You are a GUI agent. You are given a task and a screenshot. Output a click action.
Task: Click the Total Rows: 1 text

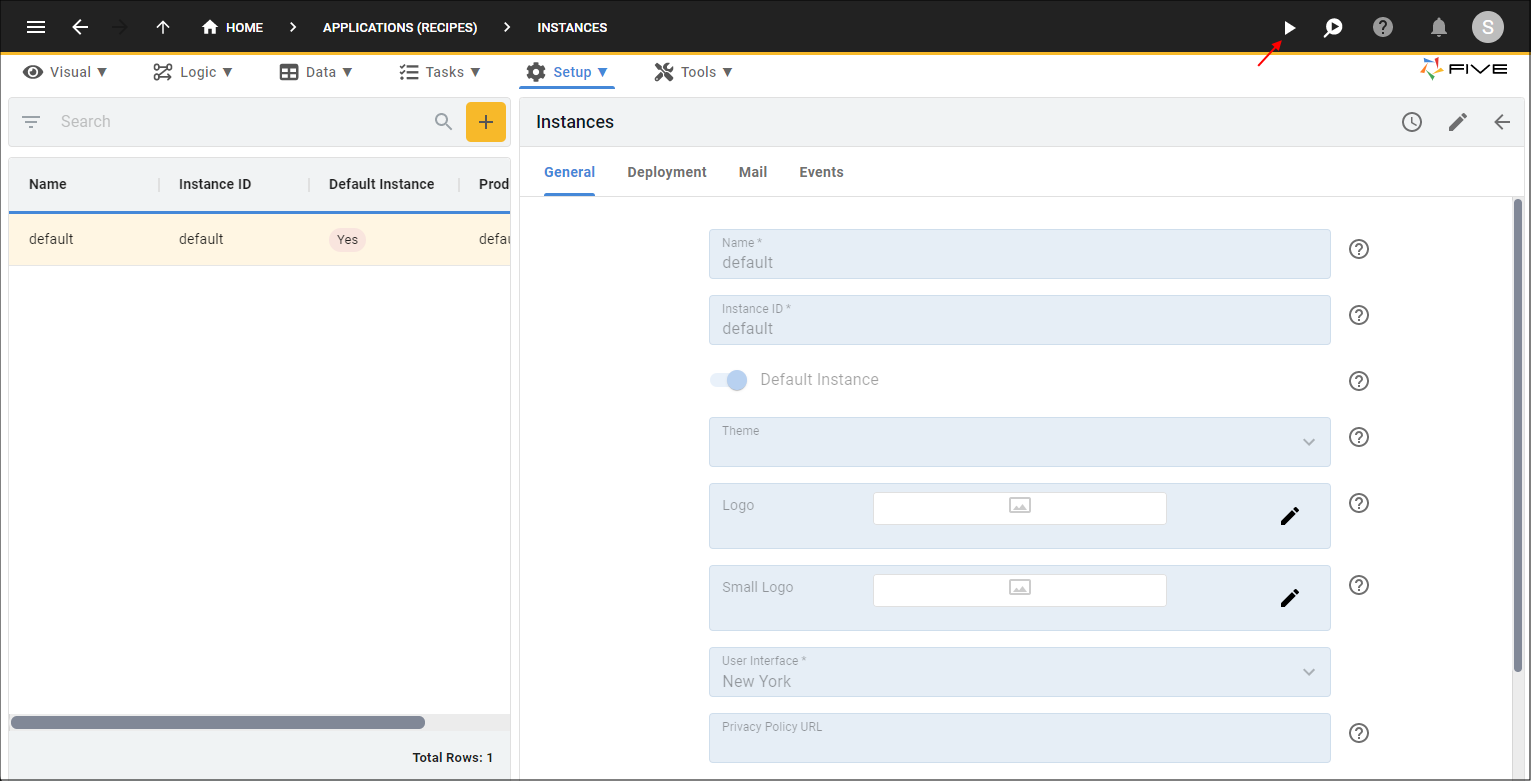tap(453, 758)
